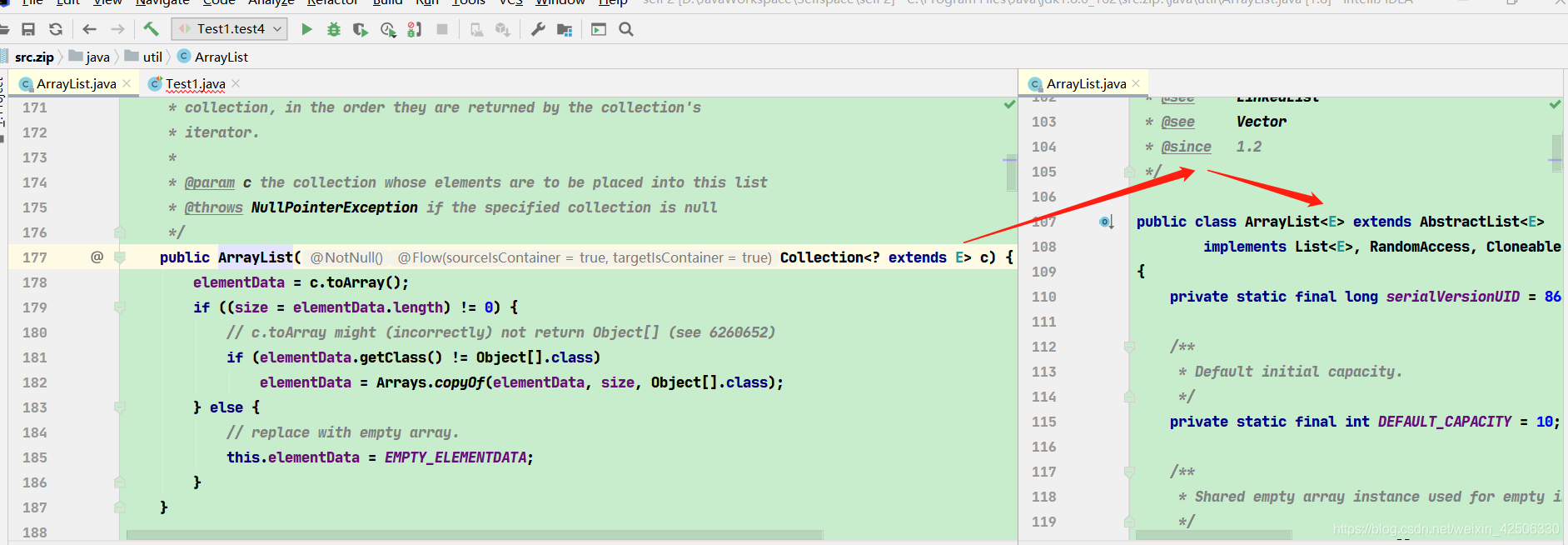Click the @param Javadoc tag

click(x=210, y=182)
